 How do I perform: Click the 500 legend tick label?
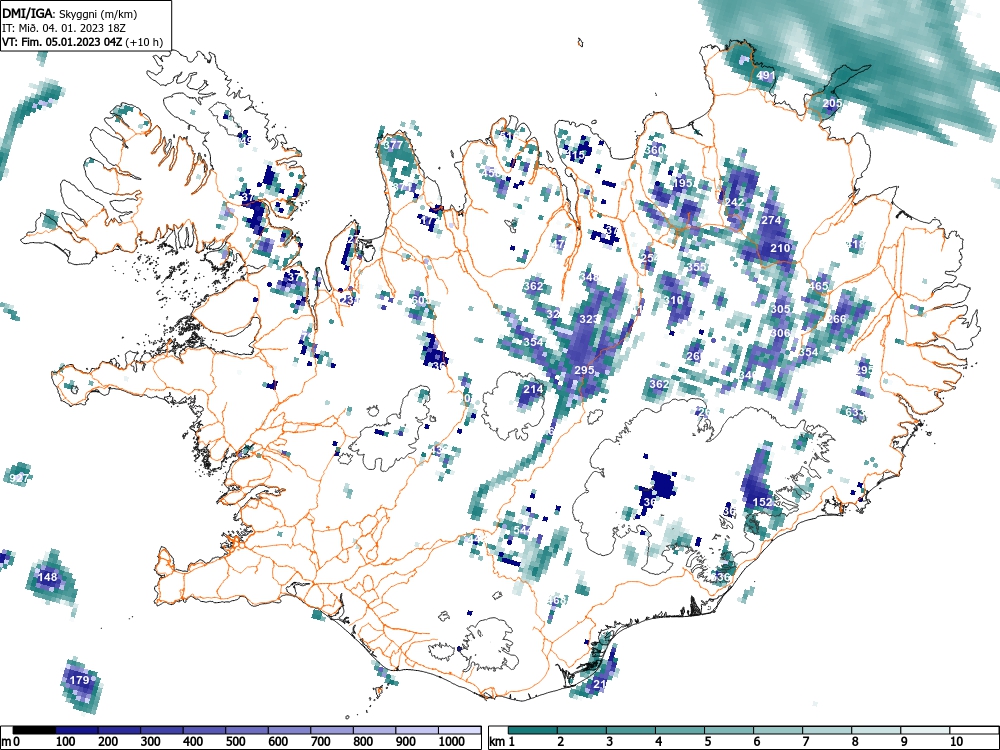(x=235, y=742)
